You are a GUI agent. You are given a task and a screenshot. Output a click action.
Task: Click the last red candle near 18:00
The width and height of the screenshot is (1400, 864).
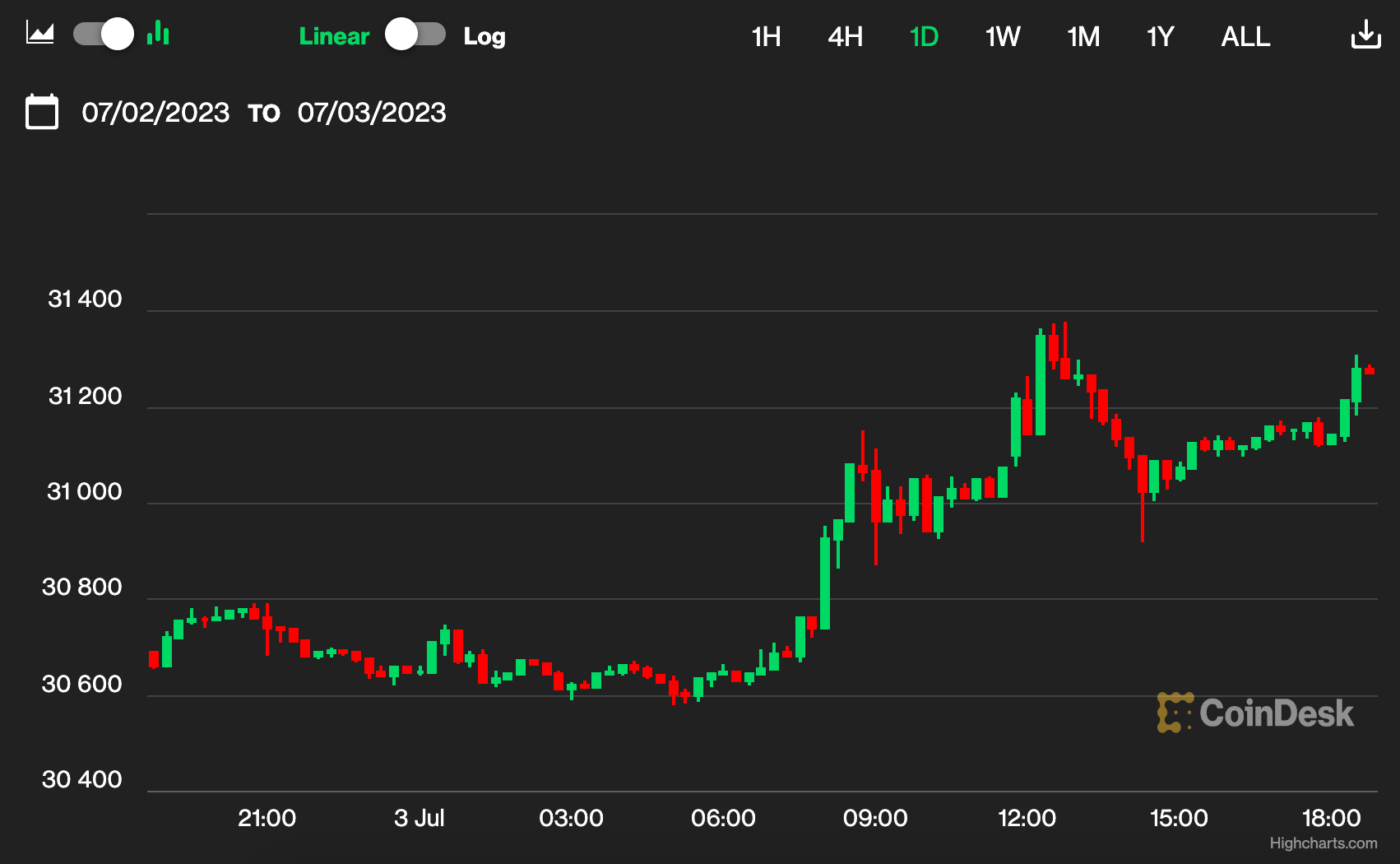point(1370,370)
